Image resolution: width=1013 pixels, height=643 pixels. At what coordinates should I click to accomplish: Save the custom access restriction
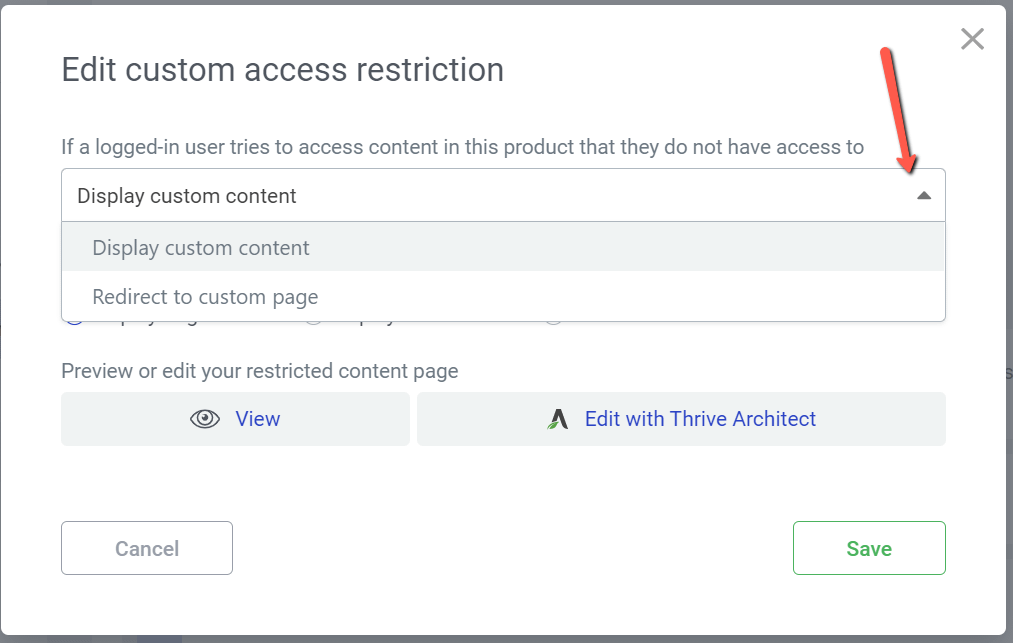[x=868, y=548]
